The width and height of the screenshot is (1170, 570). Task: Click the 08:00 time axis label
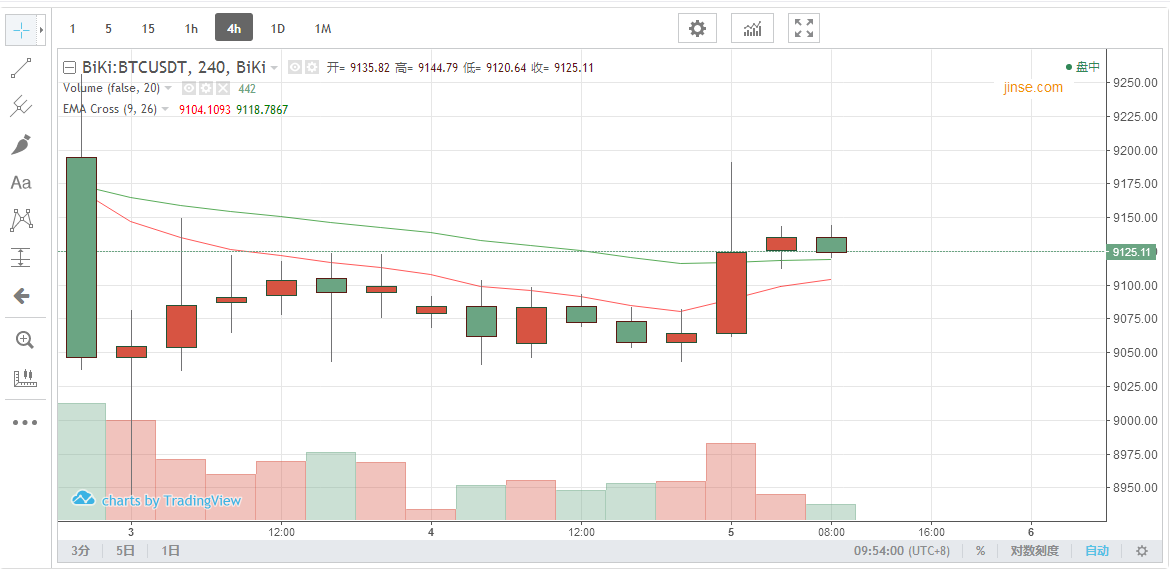click(831, 532)
